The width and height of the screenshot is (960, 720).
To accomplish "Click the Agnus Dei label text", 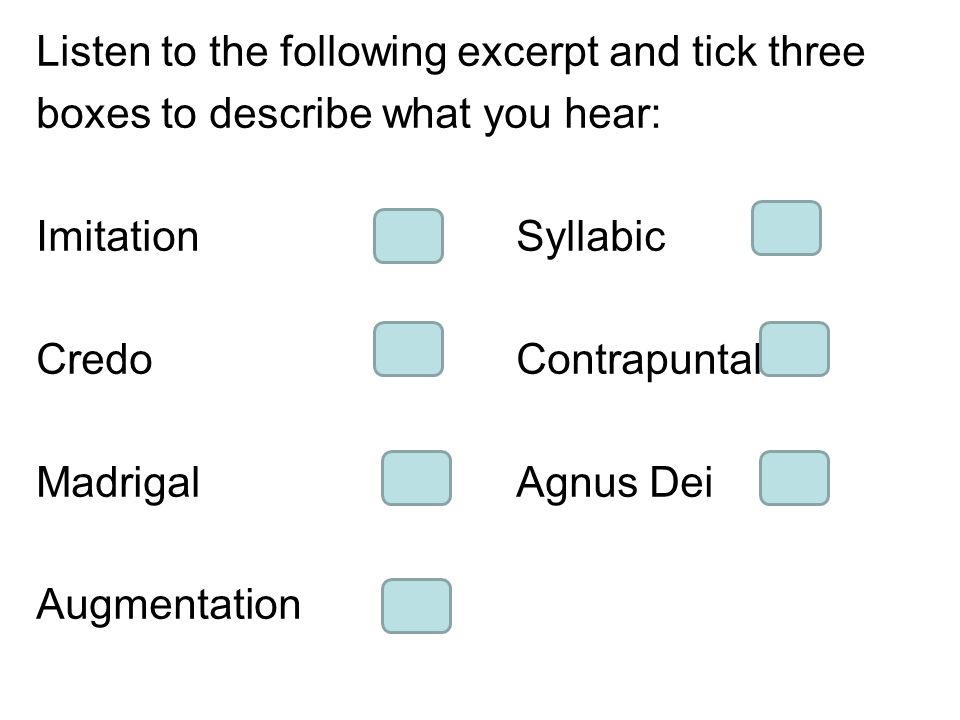I will tap(615, 484).
